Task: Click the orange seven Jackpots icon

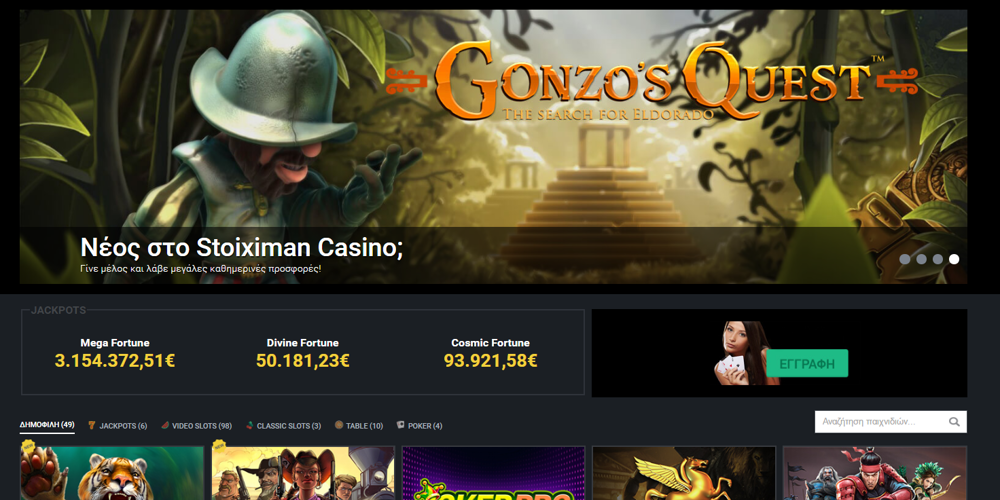Action: pyautogui.click(x=91, y=425)
